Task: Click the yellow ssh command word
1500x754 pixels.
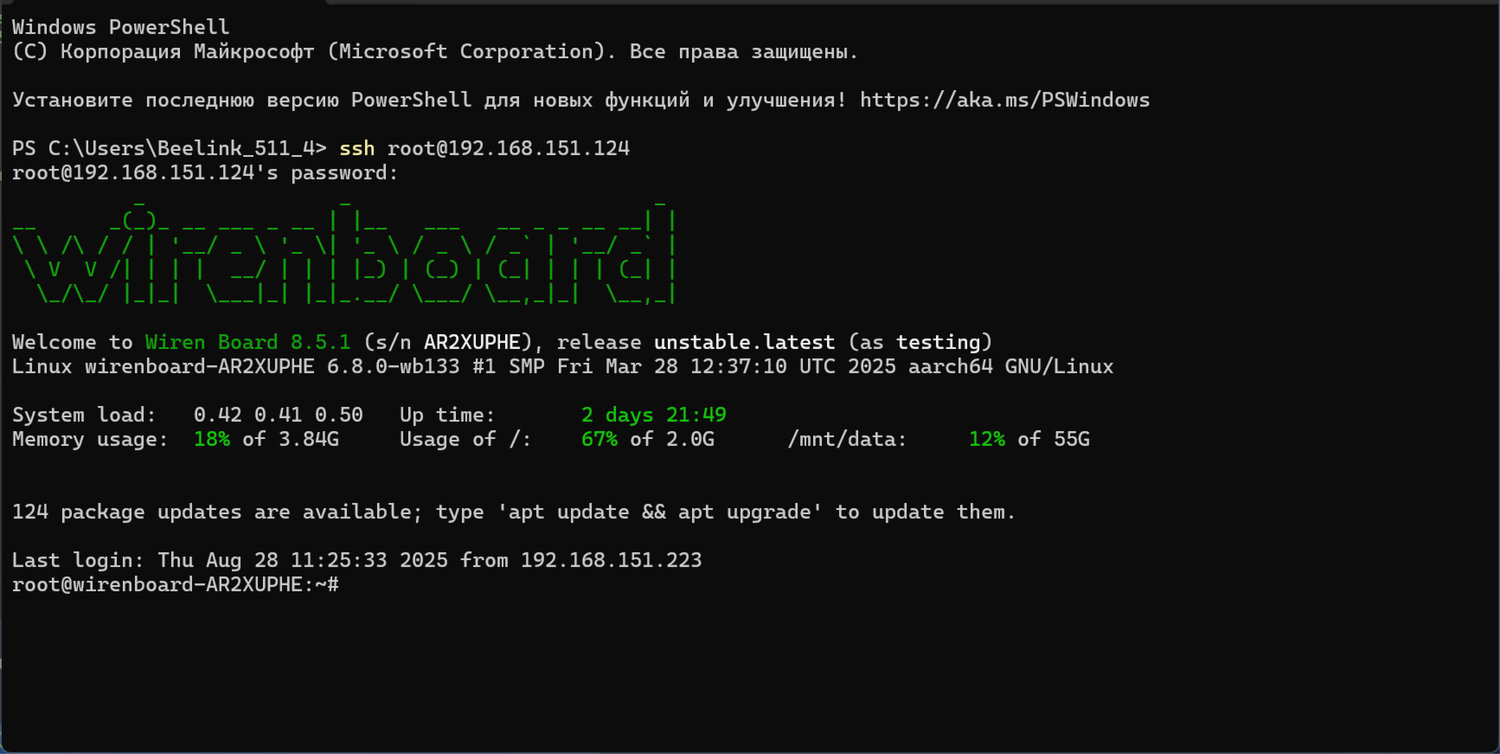Action: 357,149
